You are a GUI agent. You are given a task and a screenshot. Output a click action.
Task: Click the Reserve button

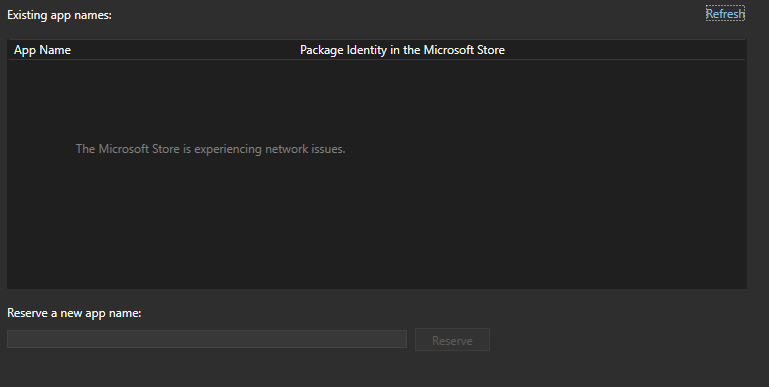click(x=452, y=340)
